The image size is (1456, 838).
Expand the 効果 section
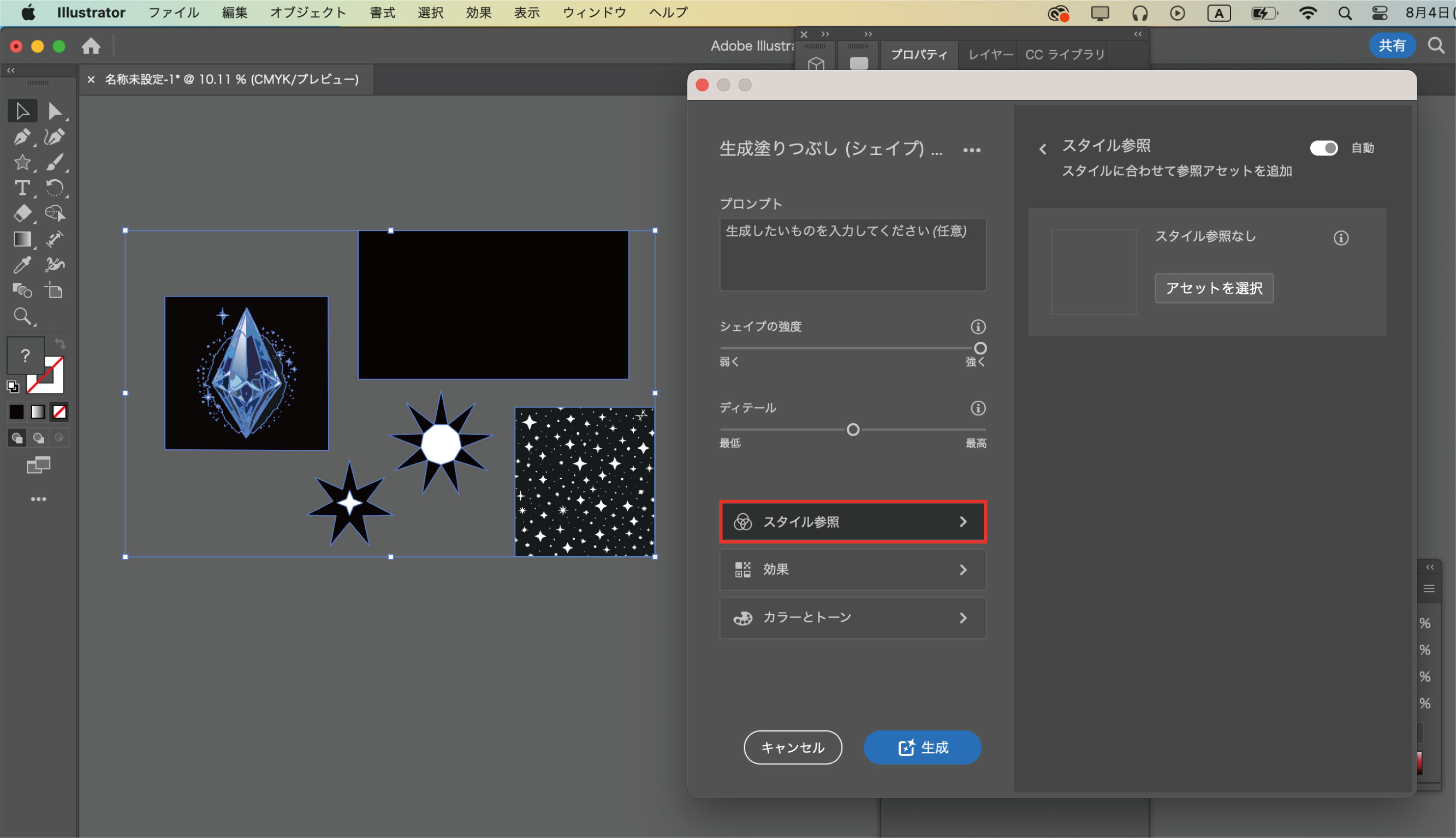click(x=852, y=570)
